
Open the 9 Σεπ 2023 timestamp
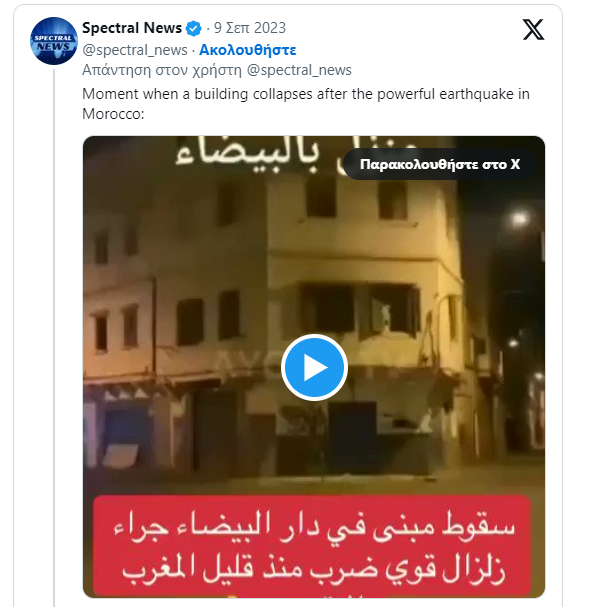250,28
